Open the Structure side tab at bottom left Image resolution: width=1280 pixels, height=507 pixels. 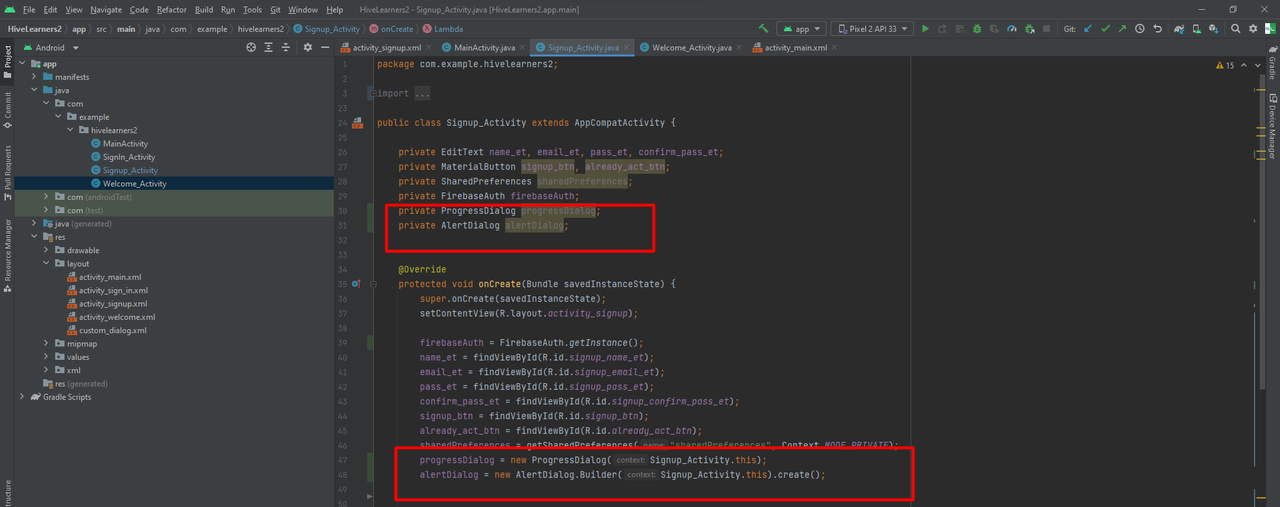point(7,492)
